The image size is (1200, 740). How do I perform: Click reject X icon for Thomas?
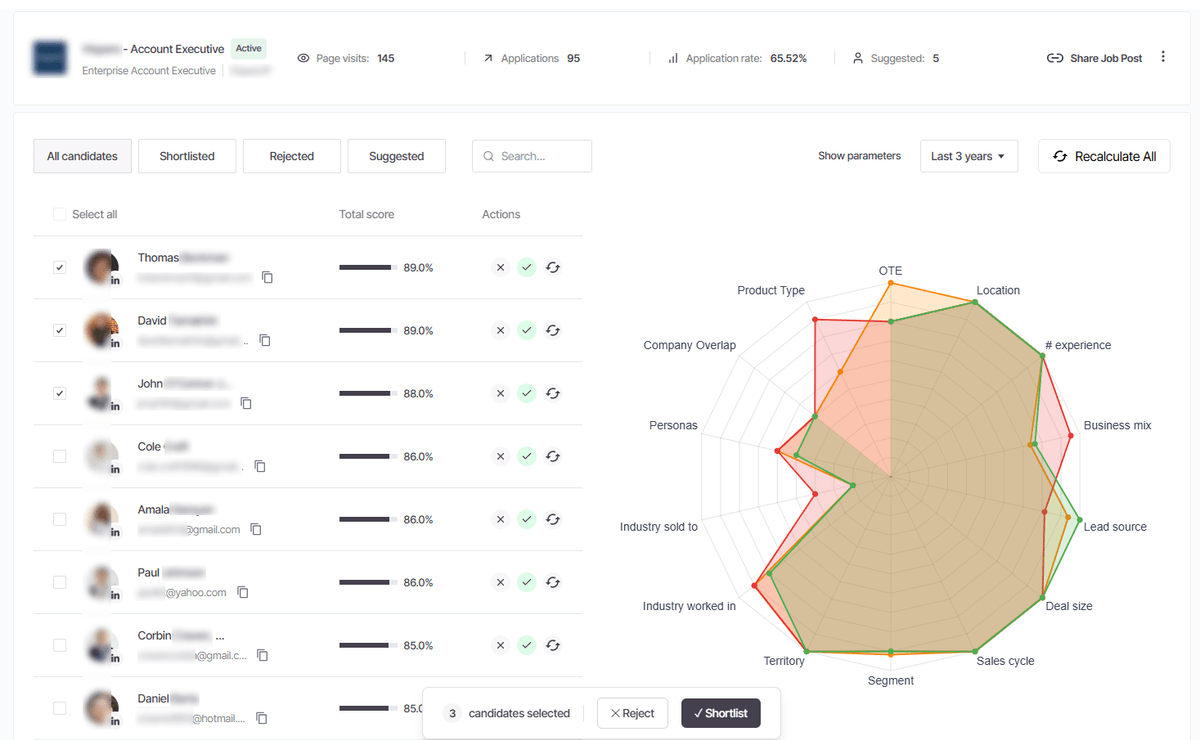[x=500, y=268]
